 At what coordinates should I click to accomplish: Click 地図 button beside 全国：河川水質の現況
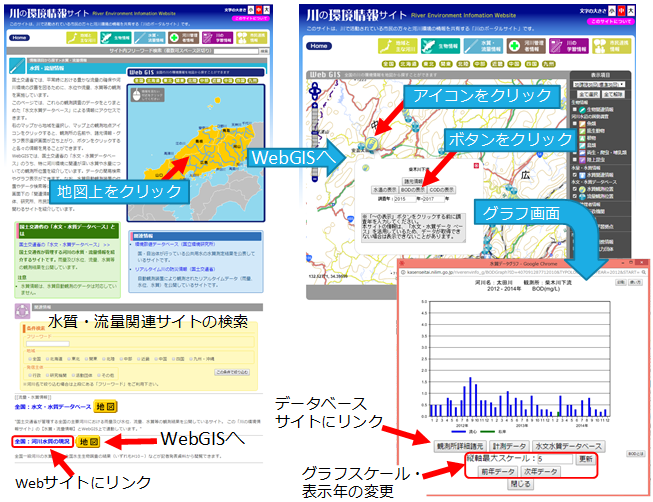[88, 442]
